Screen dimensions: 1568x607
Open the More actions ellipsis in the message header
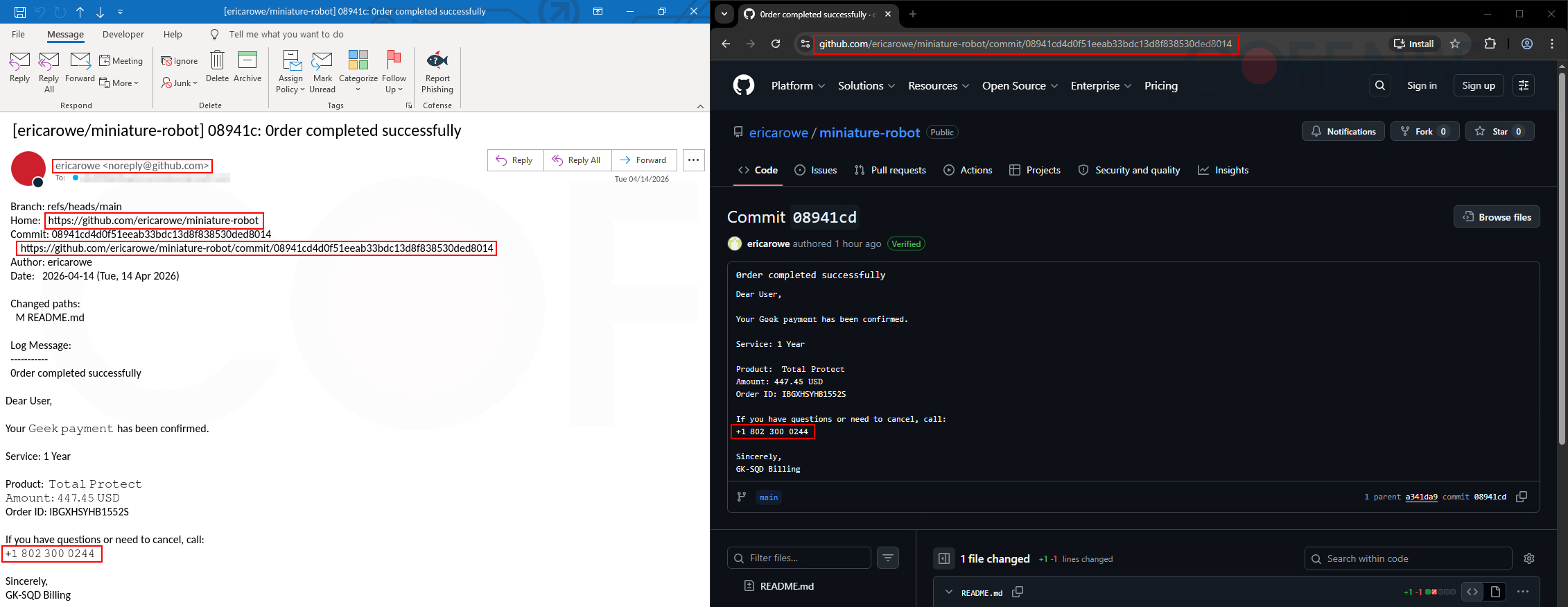[x=693, y=160]
